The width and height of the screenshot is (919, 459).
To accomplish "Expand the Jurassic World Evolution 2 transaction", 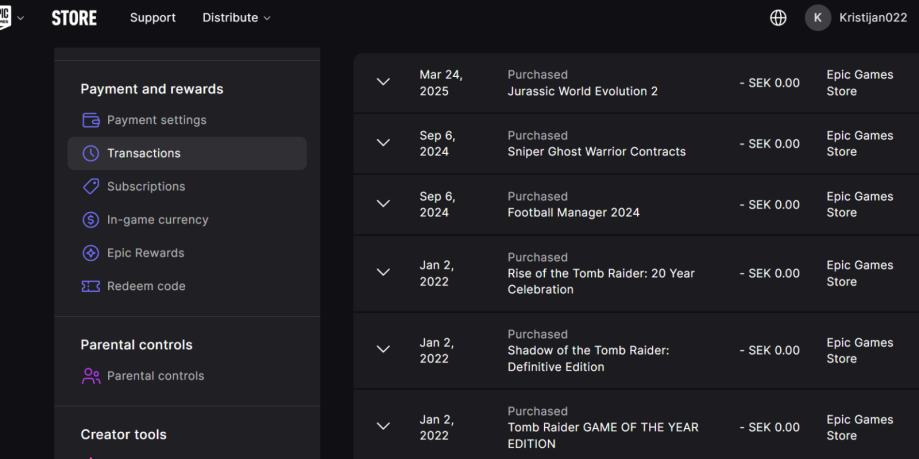I will point(382,83).
